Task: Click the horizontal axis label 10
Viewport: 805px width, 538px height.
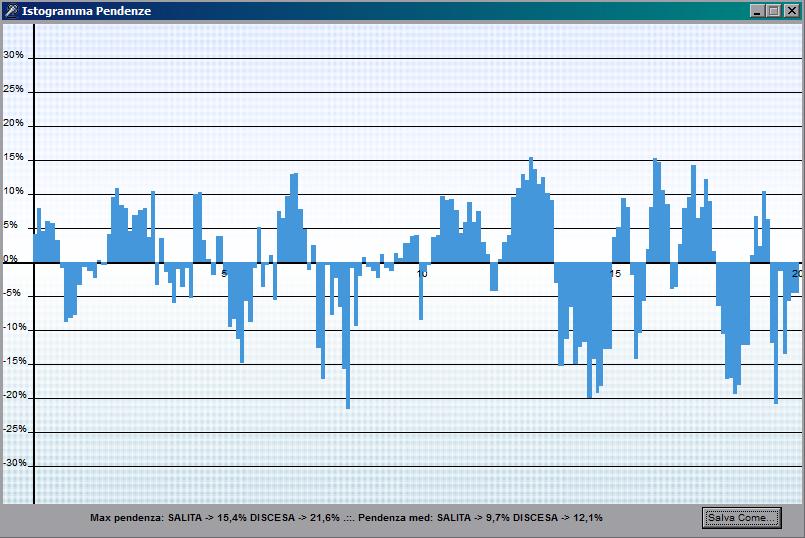Action: coord(422,274)
